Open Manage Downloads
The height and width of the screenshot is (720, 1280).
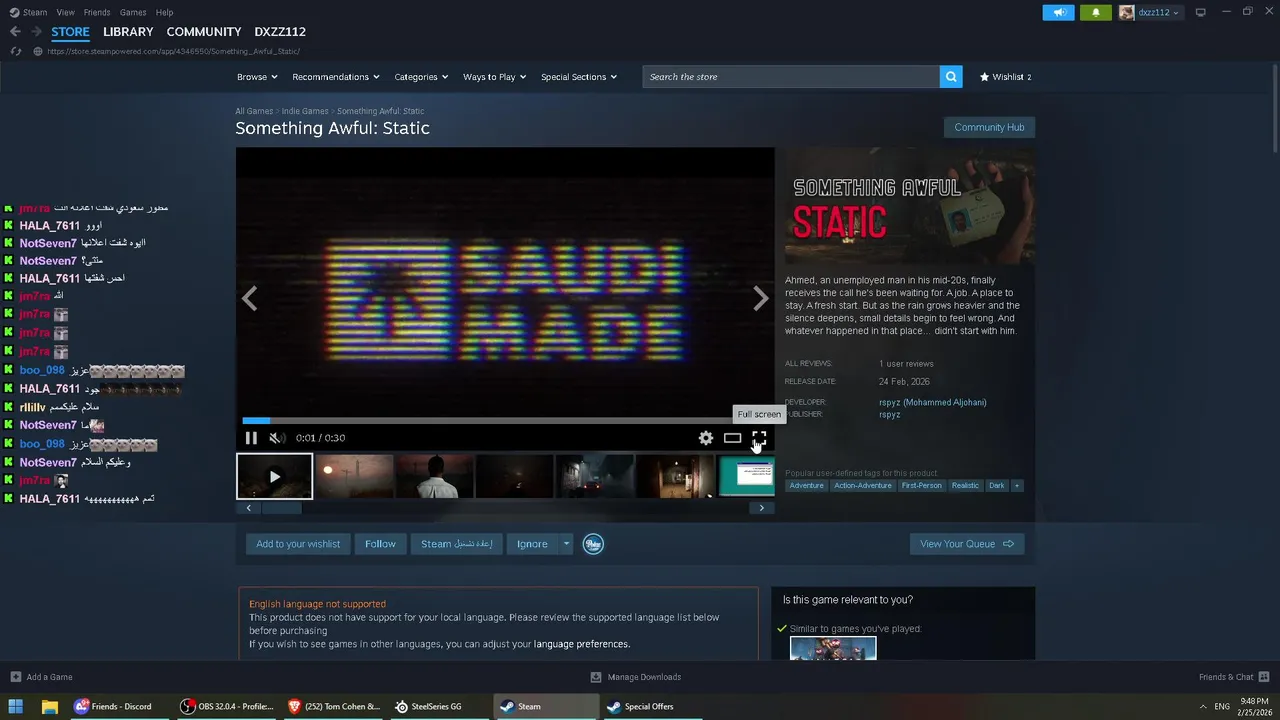click(x=636, y=677)
